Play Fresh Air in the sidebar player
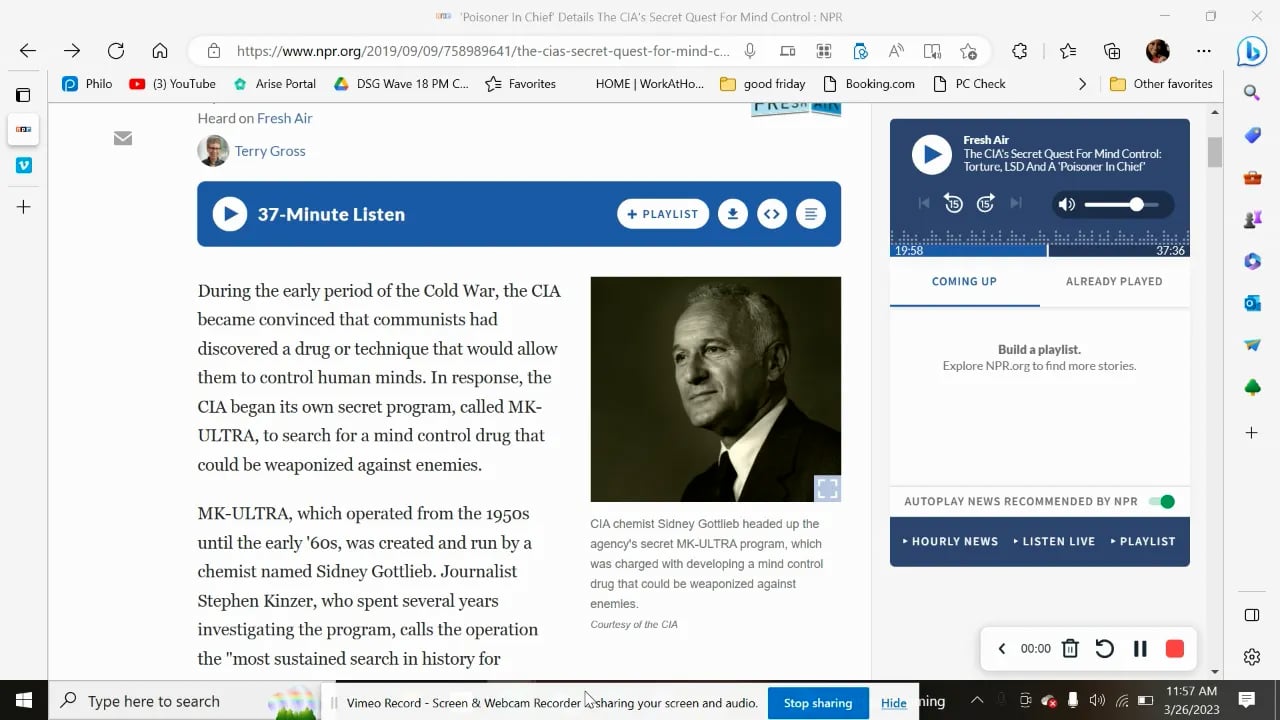 point(931,154)
